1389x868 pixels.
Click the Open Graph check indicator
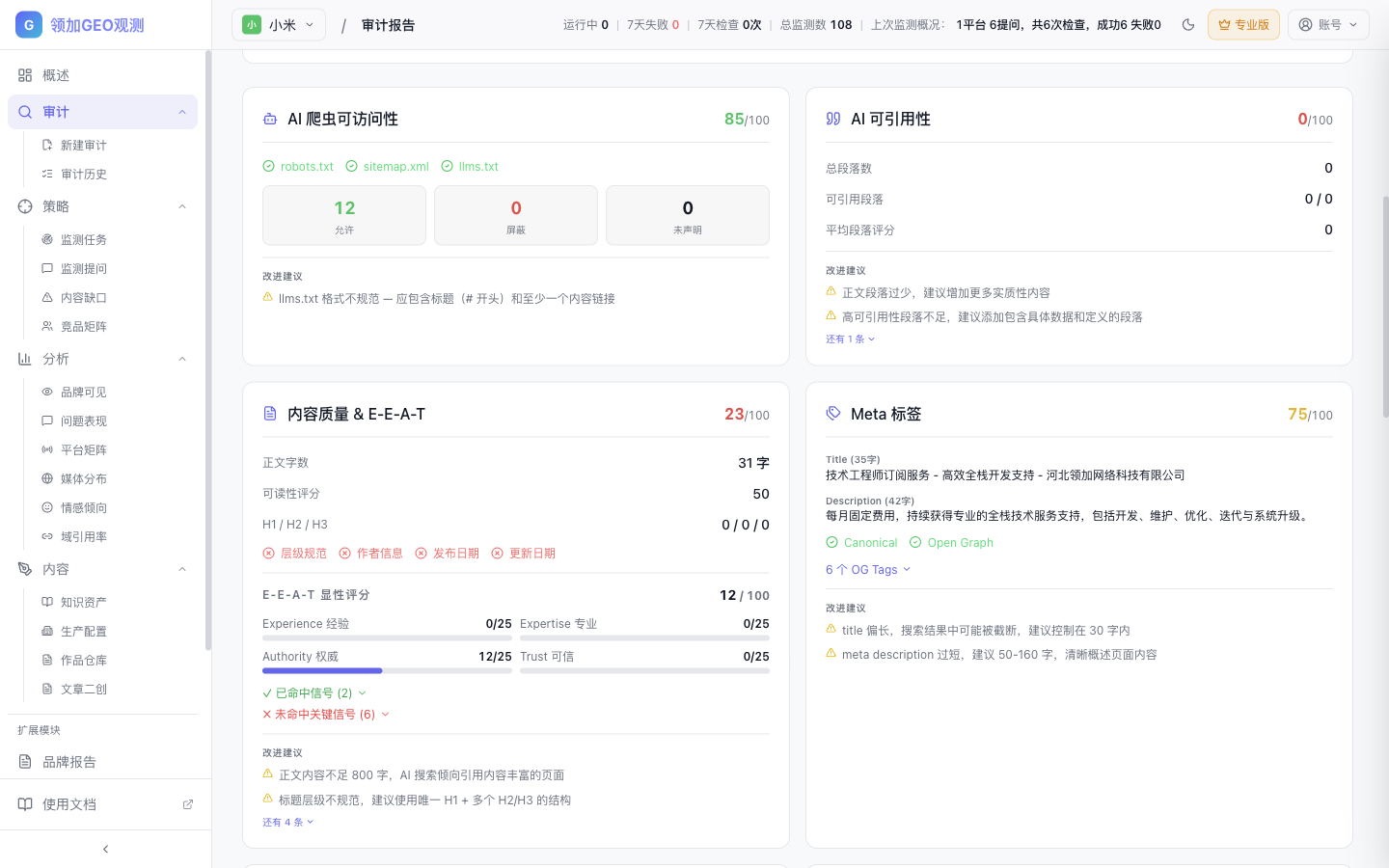pos(951,542)
